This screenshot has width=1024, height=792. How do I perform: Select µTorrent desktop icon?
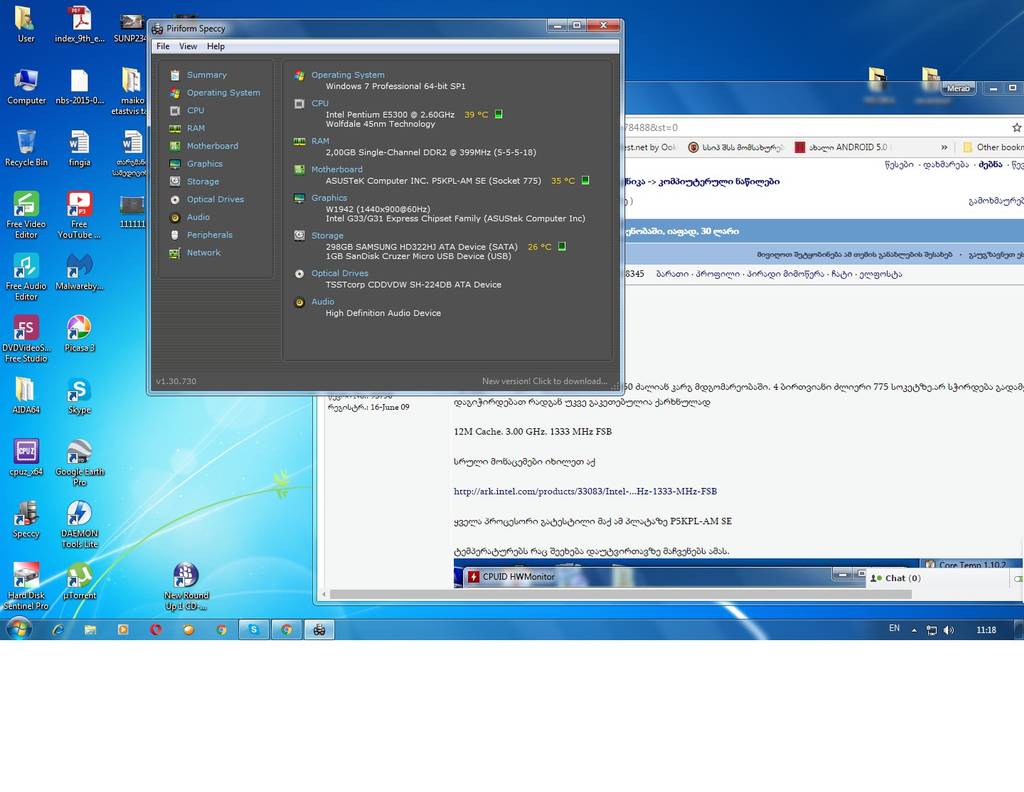pos(79,582)
